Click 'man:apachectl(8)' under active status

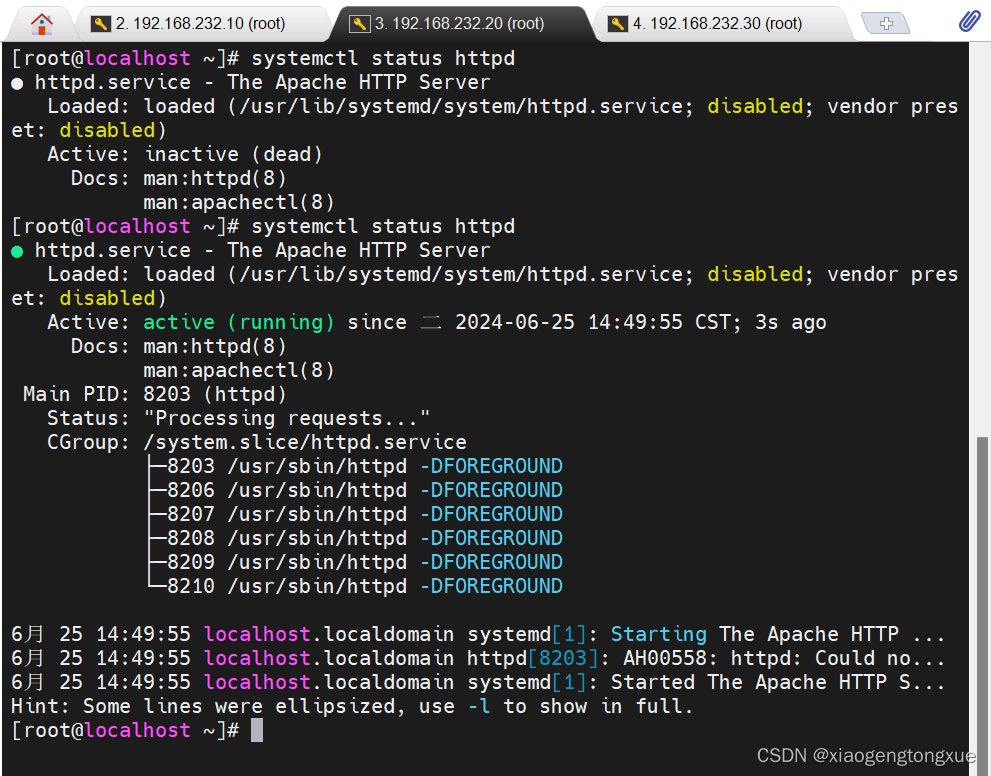pos(239,370)
